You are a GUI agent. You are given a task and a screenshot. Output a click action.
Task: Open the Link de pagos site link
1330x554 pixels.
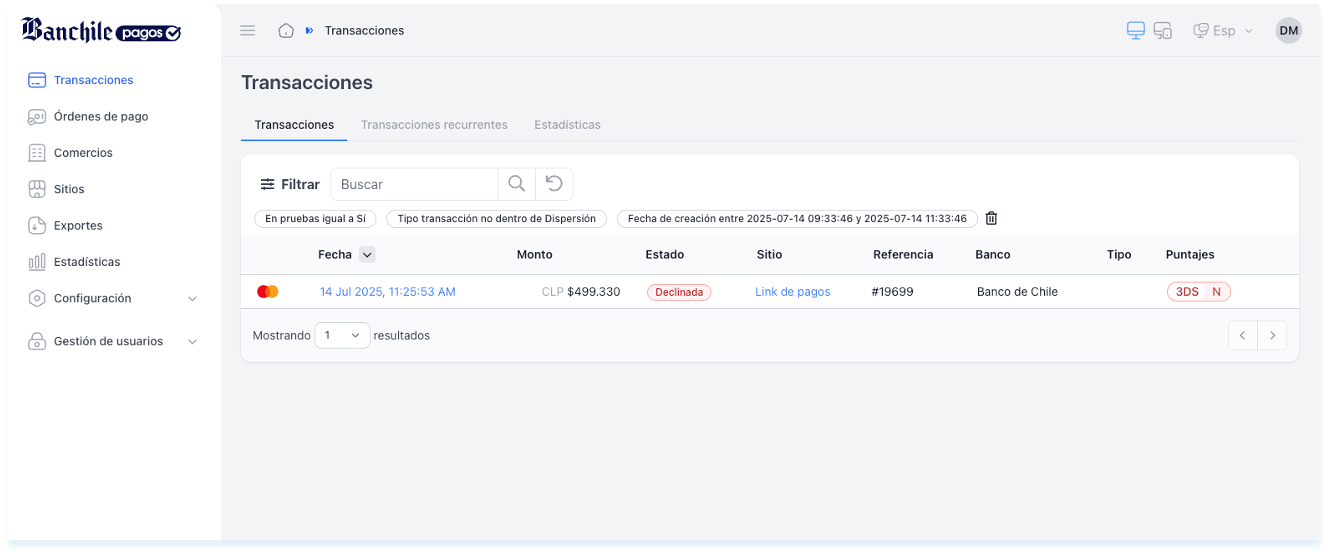click(793, 292)
